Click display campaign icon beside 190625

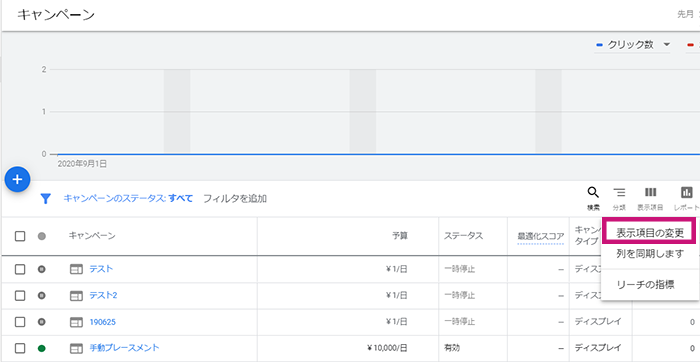(76, 322)
